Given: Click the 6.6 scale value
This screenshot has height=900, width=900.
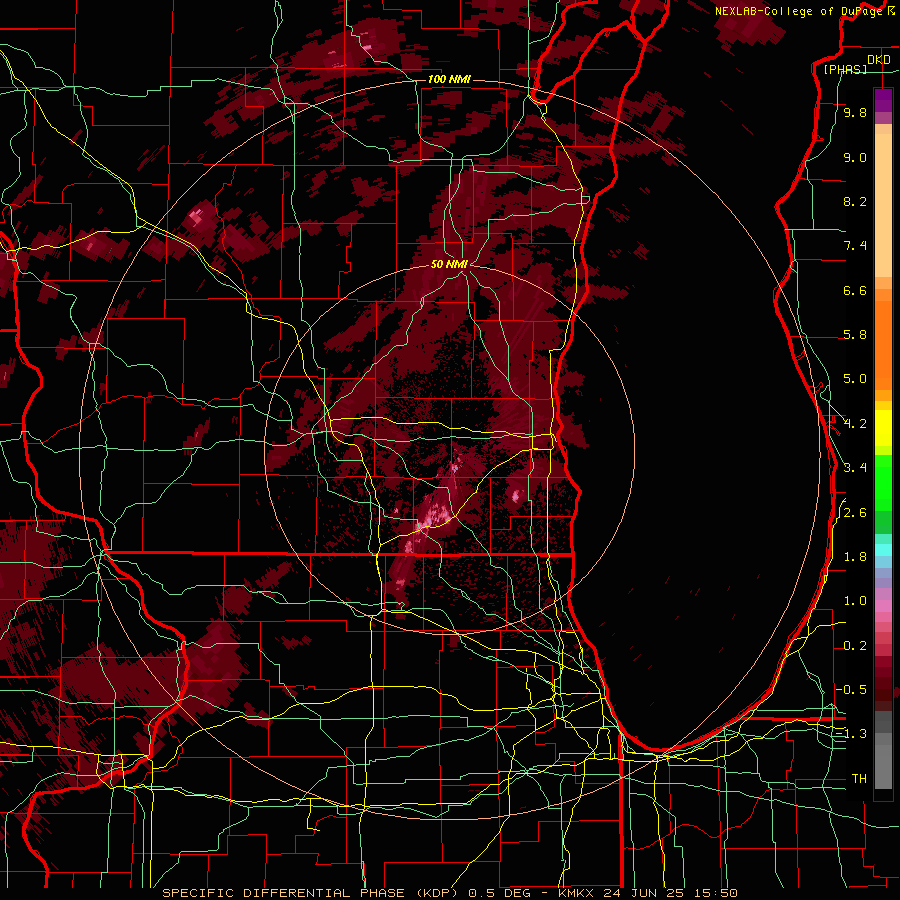Looking at the screenshot, I should (x=855, y=290).
